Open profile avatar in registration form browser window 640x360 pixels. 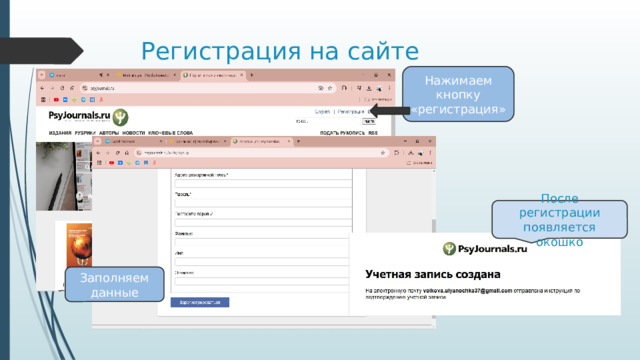[420, 153]
